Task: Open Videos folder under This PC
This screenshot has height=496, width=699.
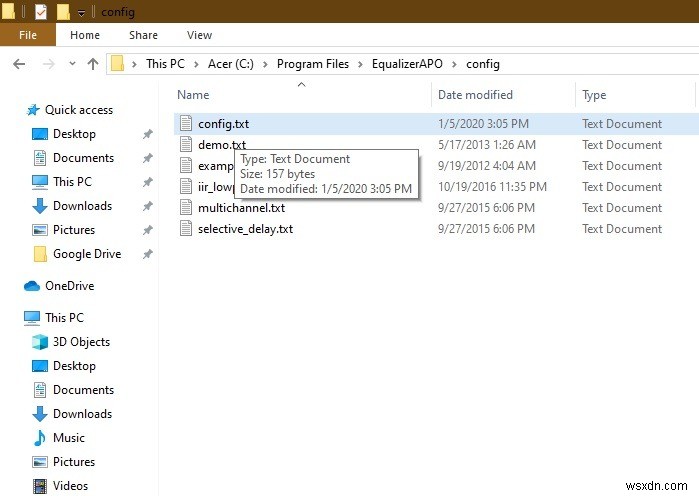Action: (70, 486)
